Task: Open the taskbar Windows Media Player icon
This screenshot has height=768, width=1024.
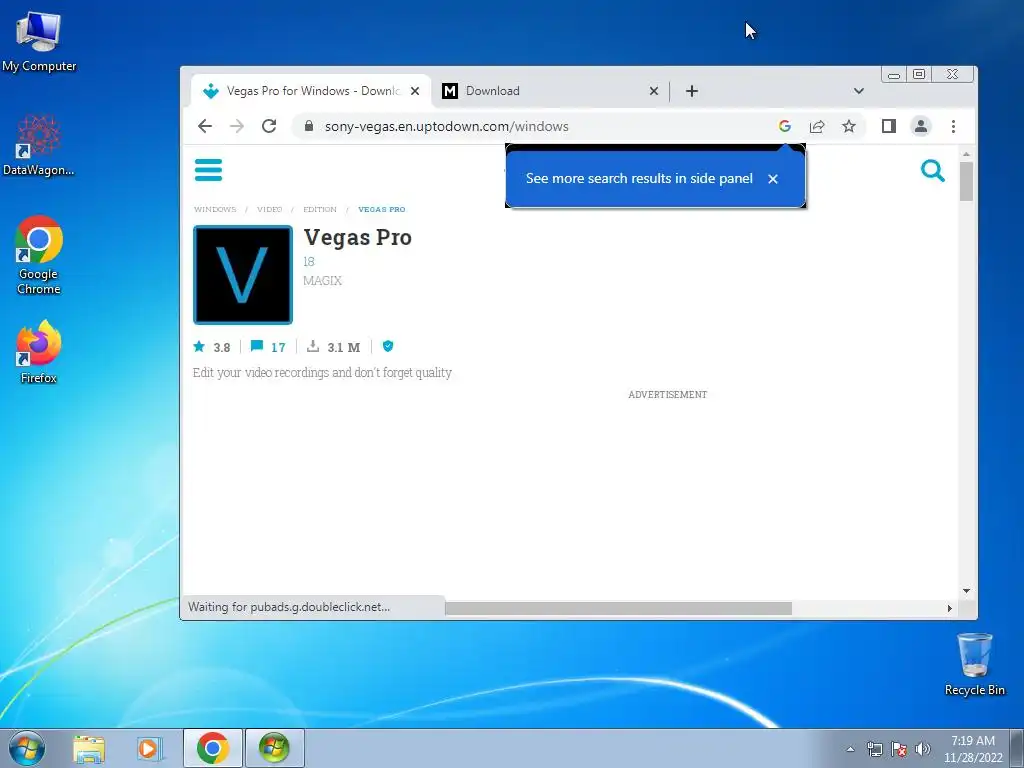Action: coord(150,748)
